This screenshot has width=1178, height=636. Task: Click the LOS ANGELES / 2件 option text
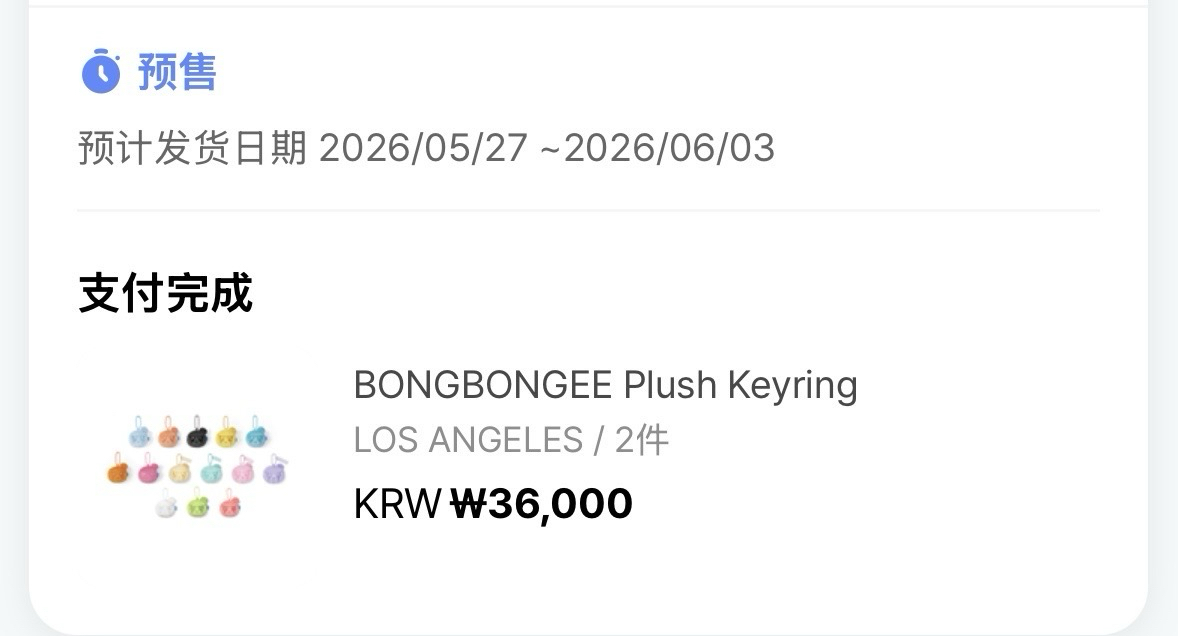pos(511,440)
